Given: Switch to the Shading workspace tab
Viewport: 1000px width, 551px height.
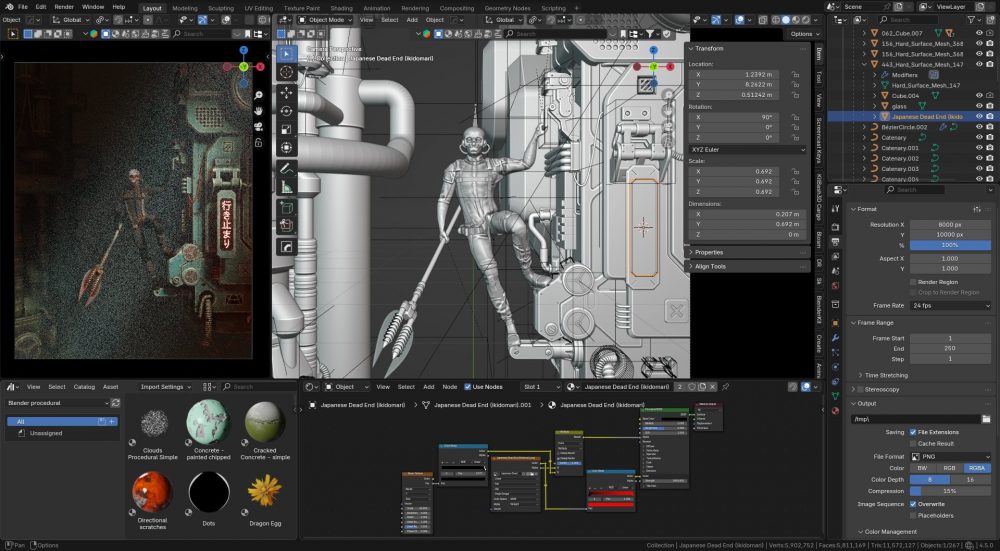Looking at the screenshot, I should click(341, 8).
